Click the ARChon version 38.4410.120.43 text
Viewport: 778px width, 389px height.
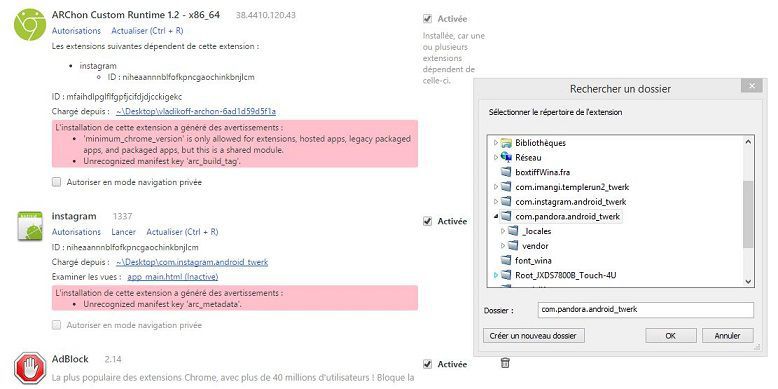[x=265, y=15]
